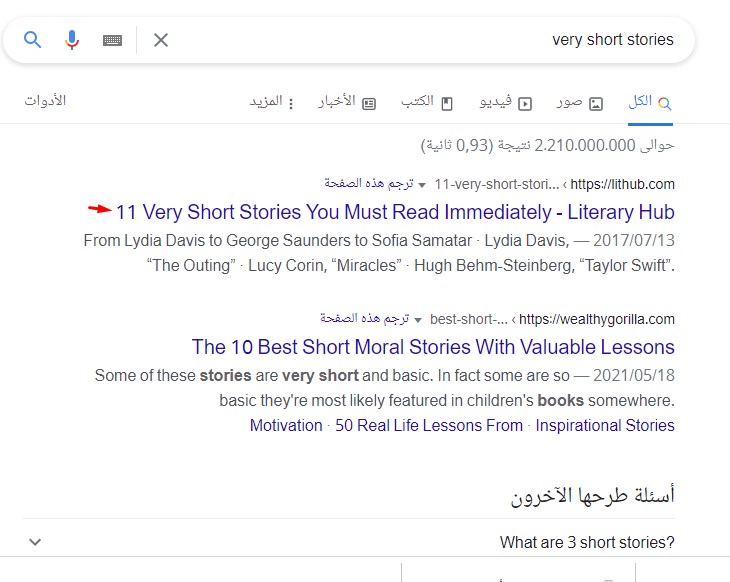The width and height of the screenshot is (730, 582).
Task: Open the الأدوات (Tools) options
Action: (x=45, y=101)
